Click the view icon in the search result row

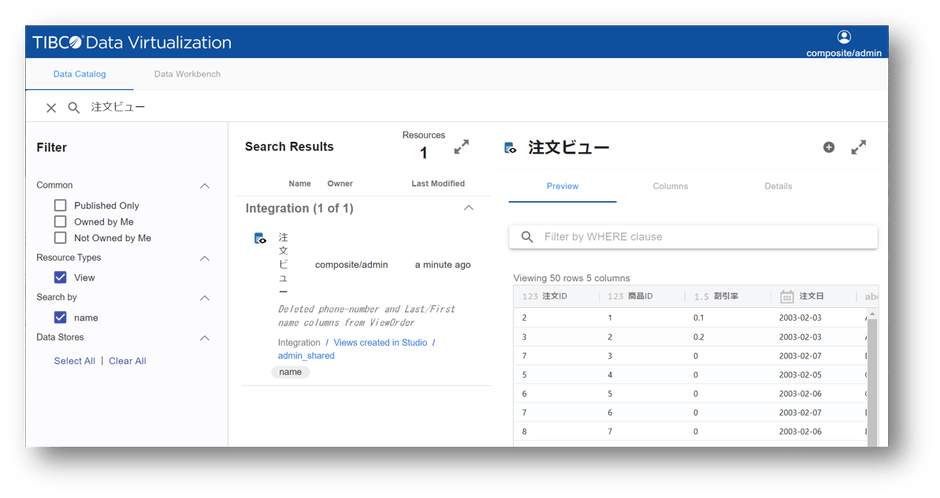tap(260, 238)
